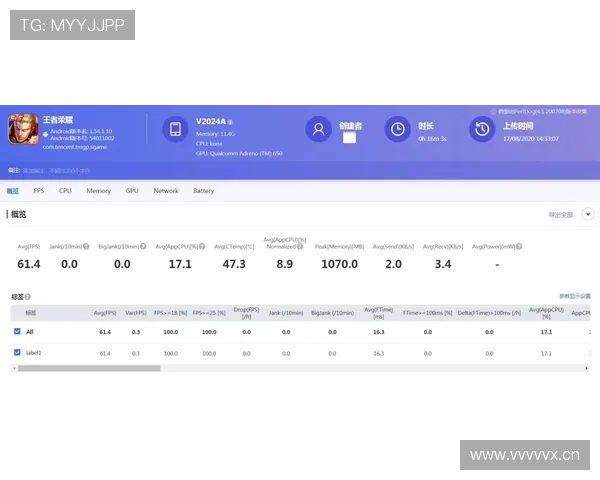Switch to the FPS tab
Image resolution: width=600 pixels, height=480 pixels.
(39, 191)
